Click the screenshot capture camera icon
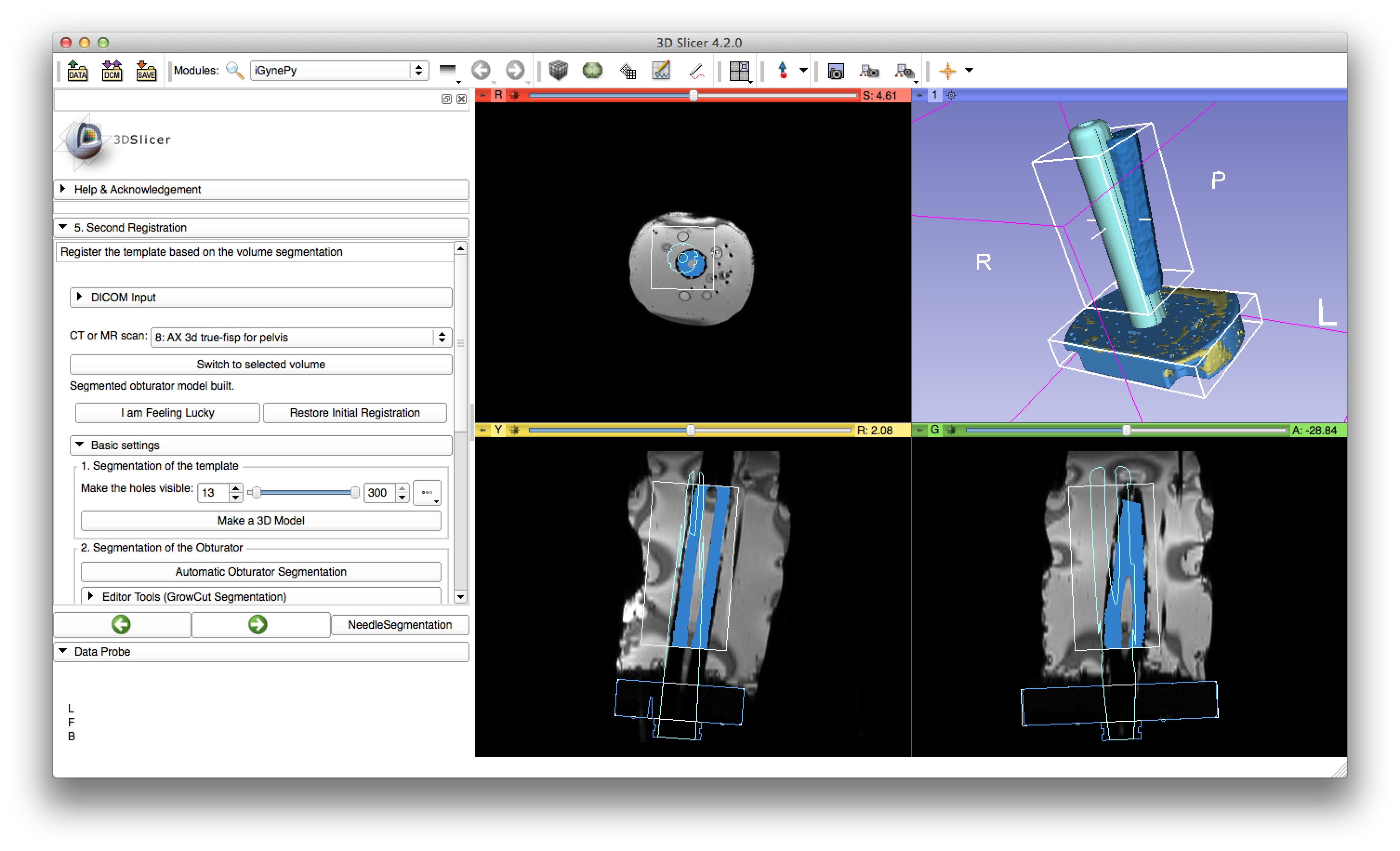1400x851 pixels. (x=835, y=71)
